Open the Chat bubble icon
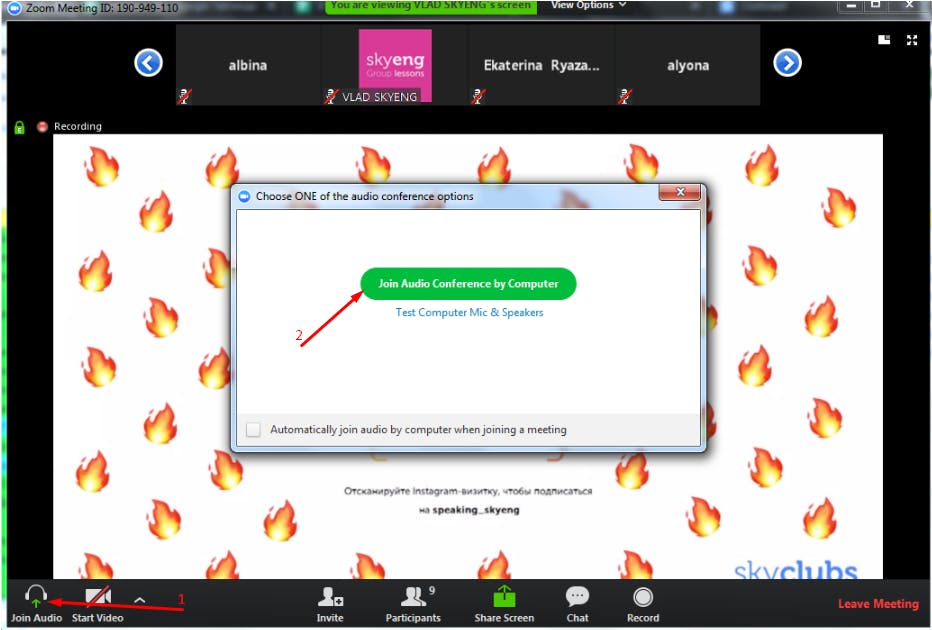 (577, 596)
